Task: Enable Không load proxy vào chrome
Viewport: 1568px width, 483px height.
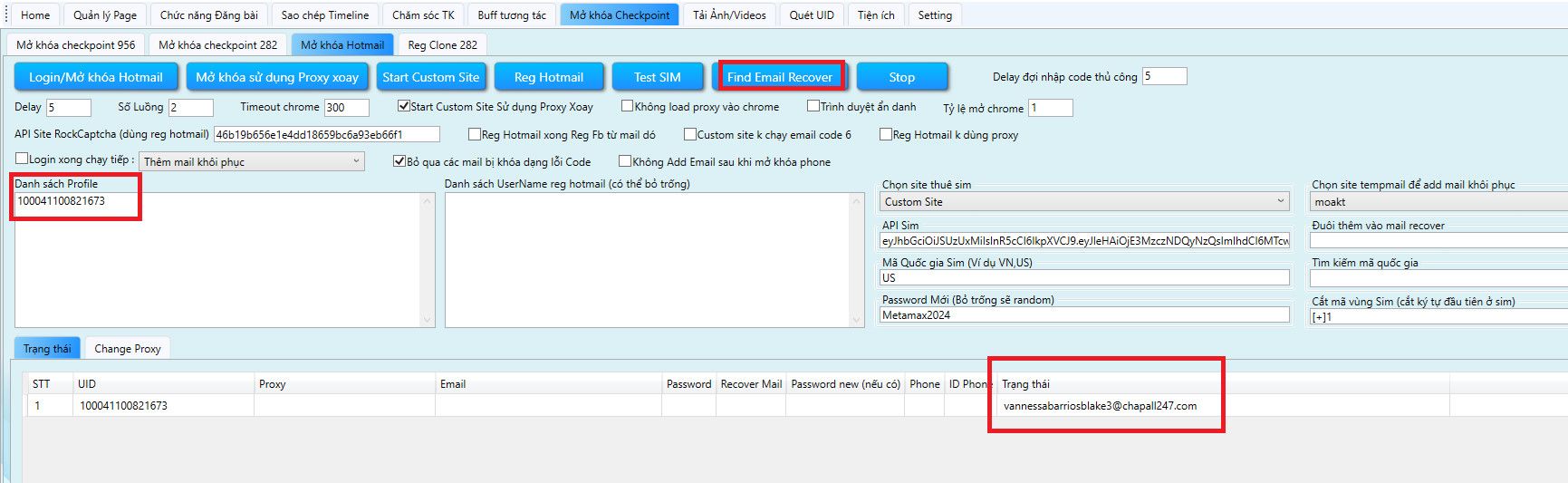Action: (x=627, y=106)
